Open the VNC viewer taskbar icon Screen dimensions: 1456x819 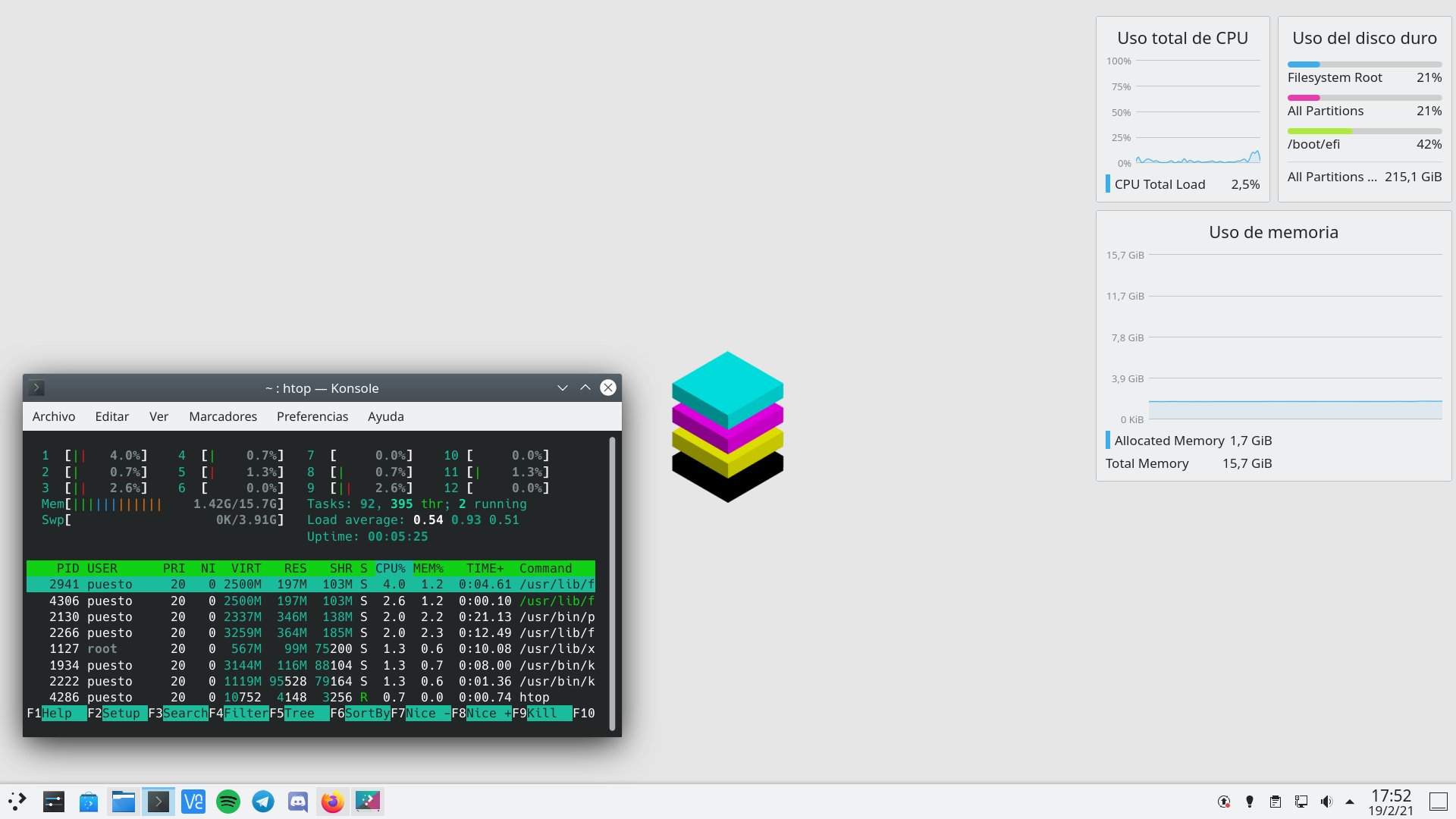[x=193, y=802]
